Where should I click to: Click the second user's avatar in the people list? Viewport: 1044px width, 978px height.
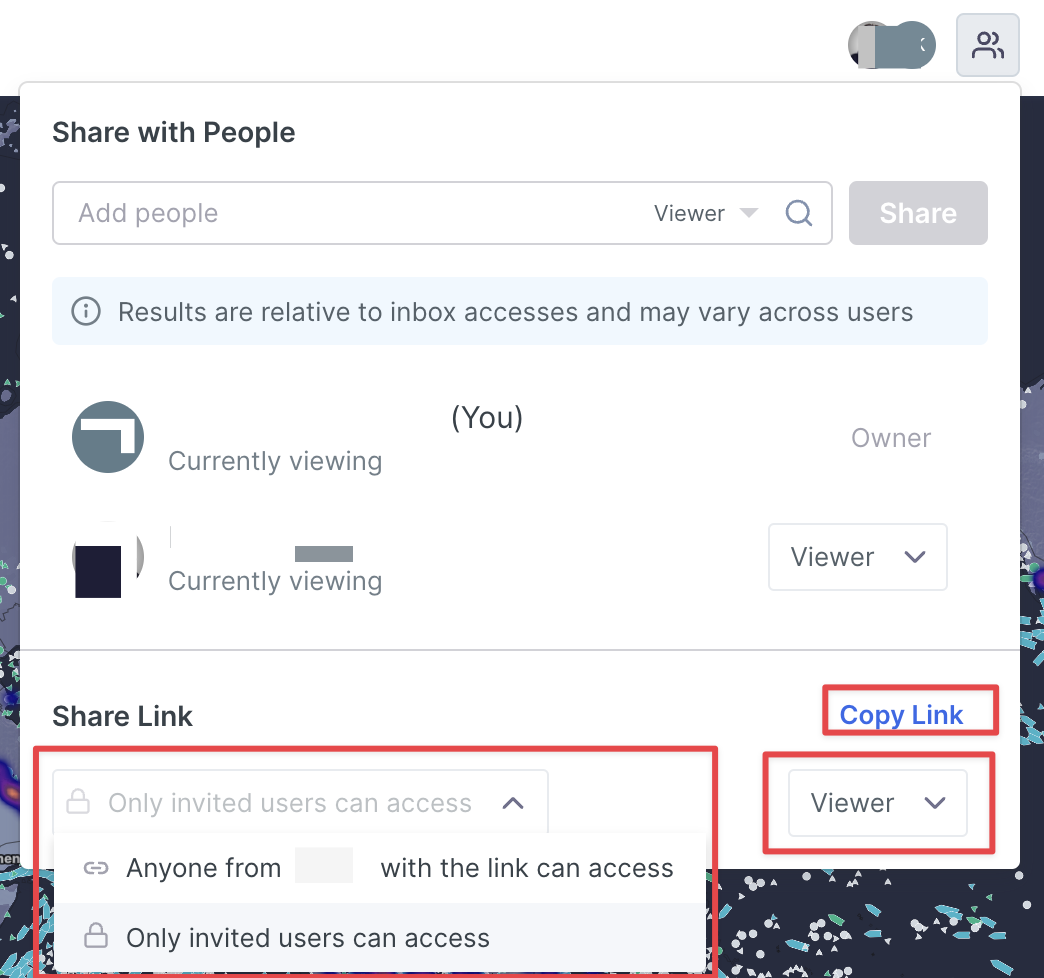tap(107, 557)
